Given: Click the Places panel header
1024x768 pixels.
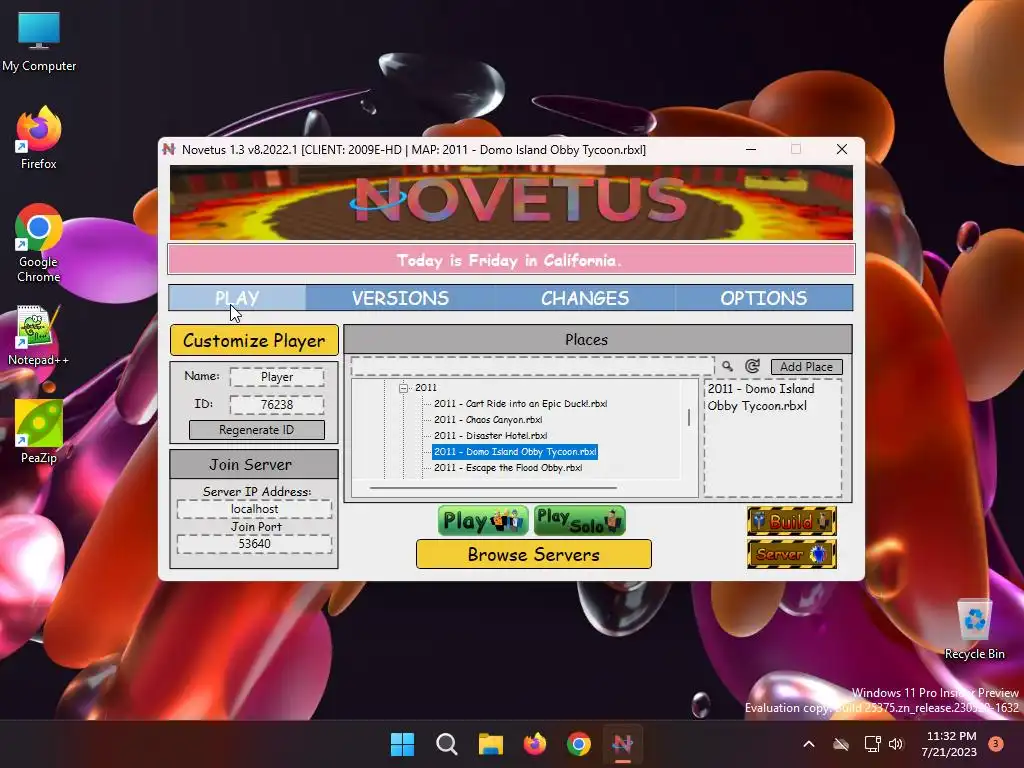Looking at the screenshot, I should 598,340.
